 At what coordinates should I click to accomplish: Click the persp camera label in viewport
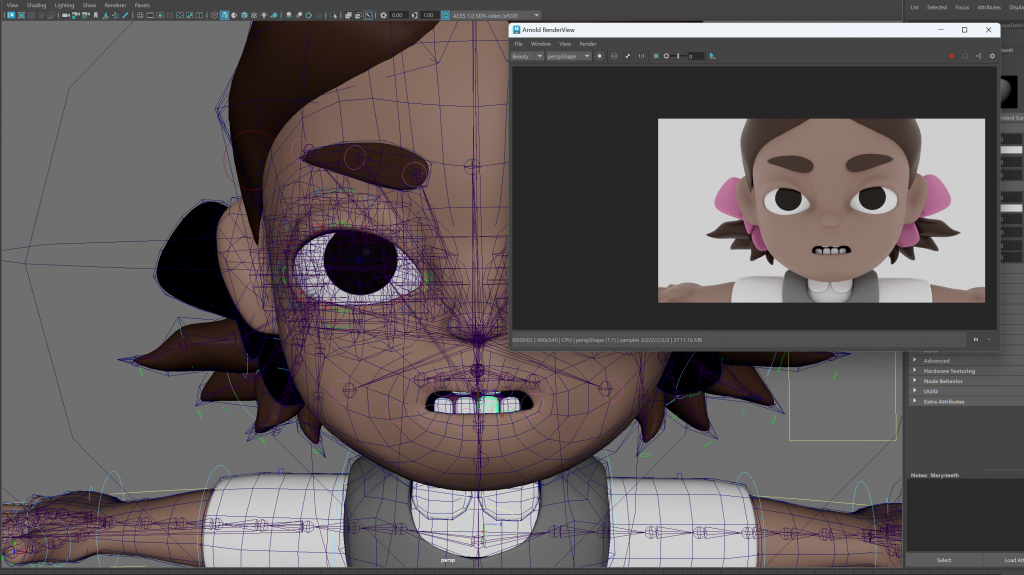pos(447,560)
